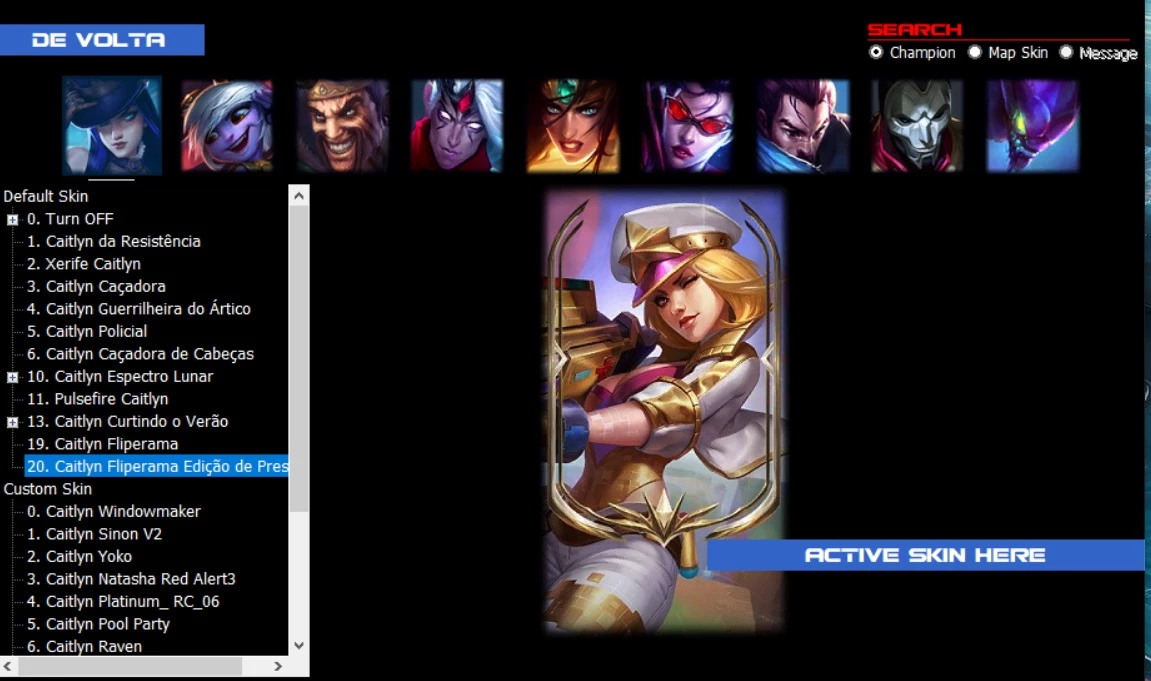Click the Caitlyn skin splash preview image
The image size is (1151, 681).
tap(664, 412)
